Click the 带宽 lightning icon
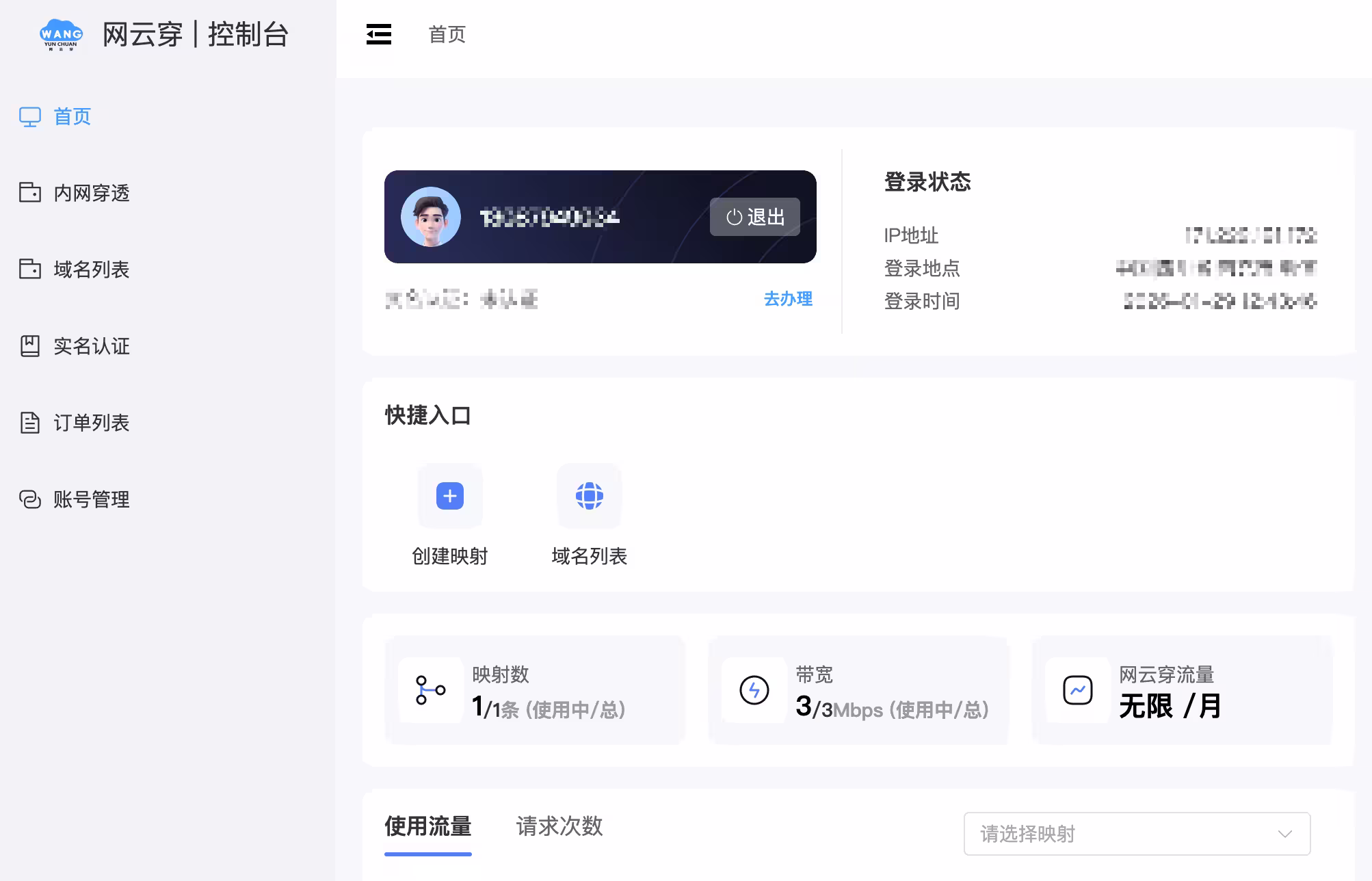 [754, 690]
